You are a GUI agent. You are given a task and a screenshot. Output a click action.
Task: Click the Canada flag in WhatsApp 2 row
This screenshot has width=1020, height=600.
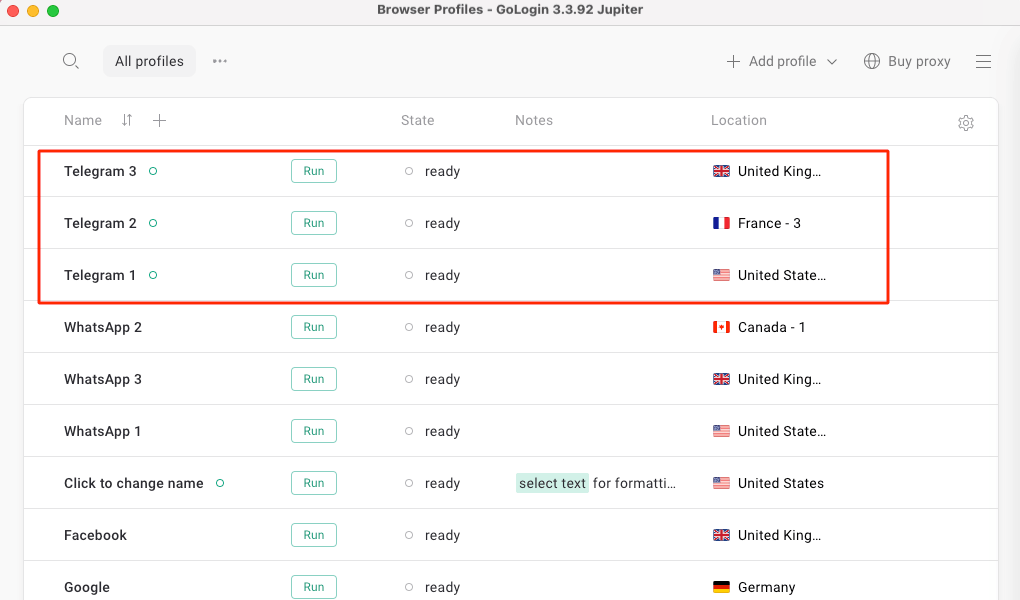tap(721, 327)
